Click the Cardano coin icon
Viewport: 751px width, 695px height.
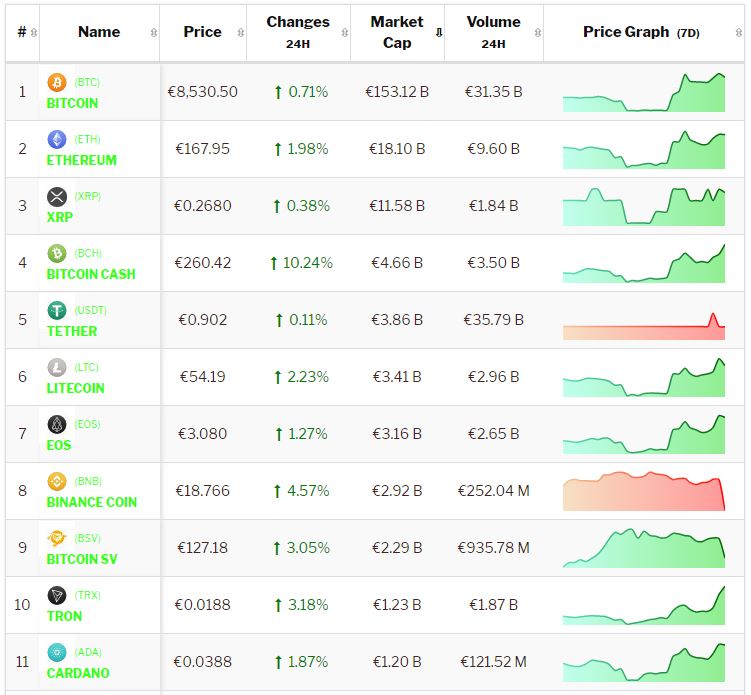57,652
